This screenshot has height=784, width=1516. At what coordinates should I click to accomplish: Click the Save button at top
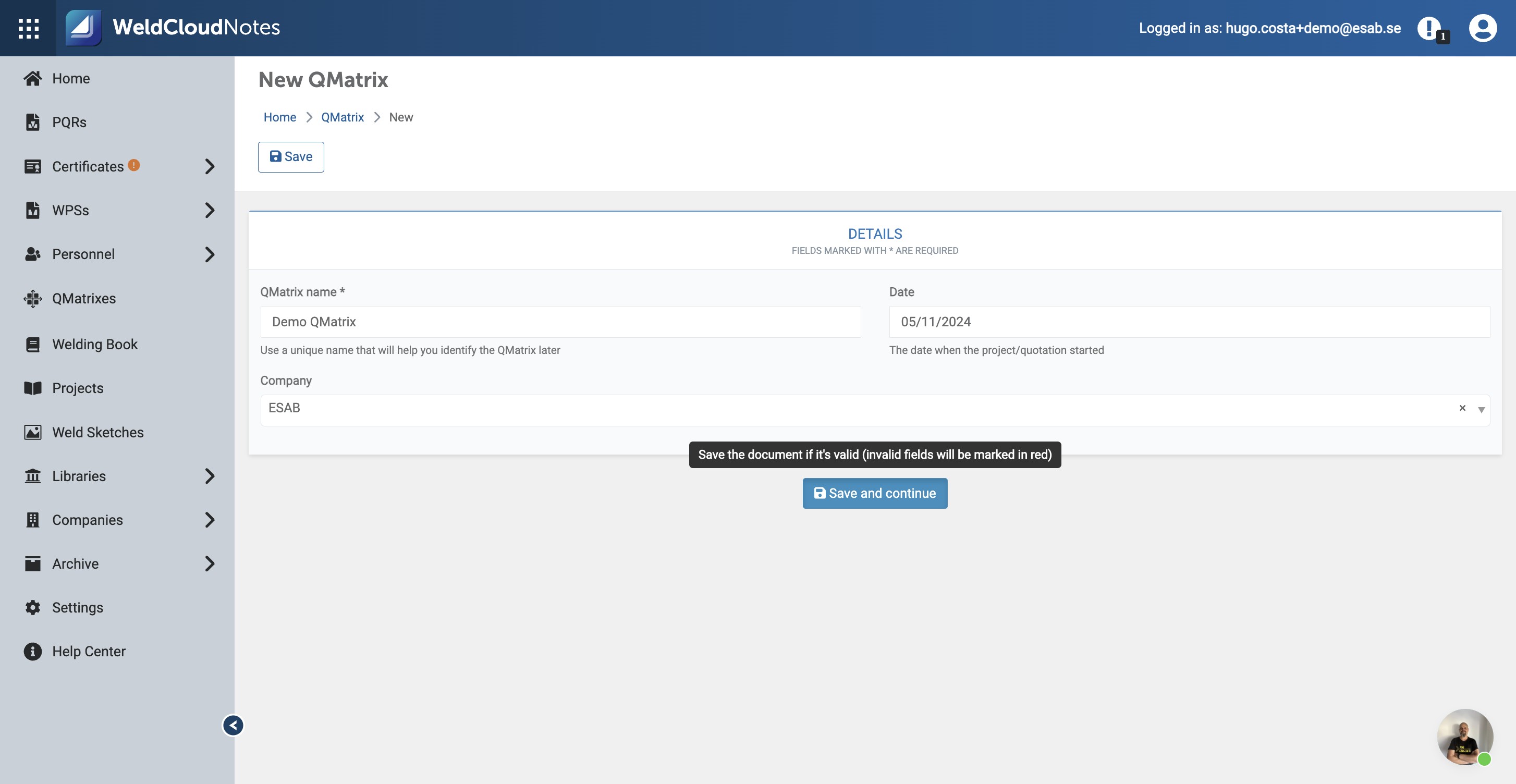tap(291, 157)
